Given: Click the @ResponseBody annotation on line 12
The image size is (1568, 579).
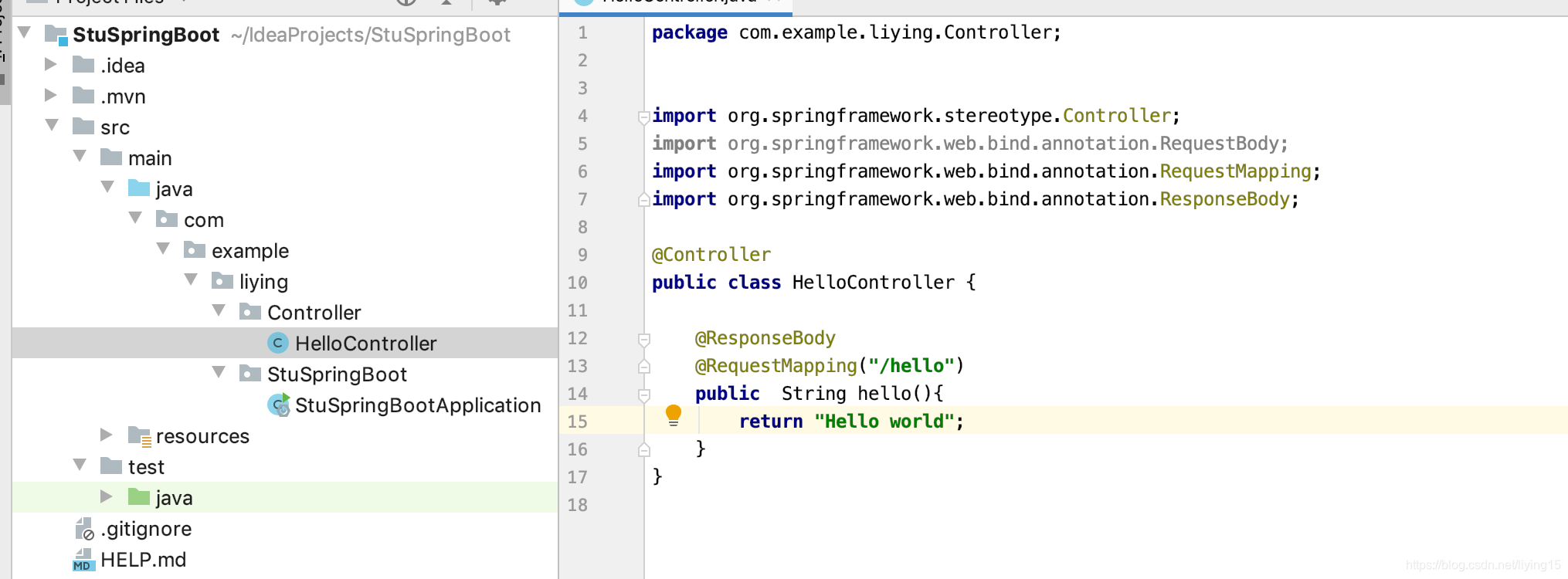Looking at the screenshot, I should click(x=765, y=338).
